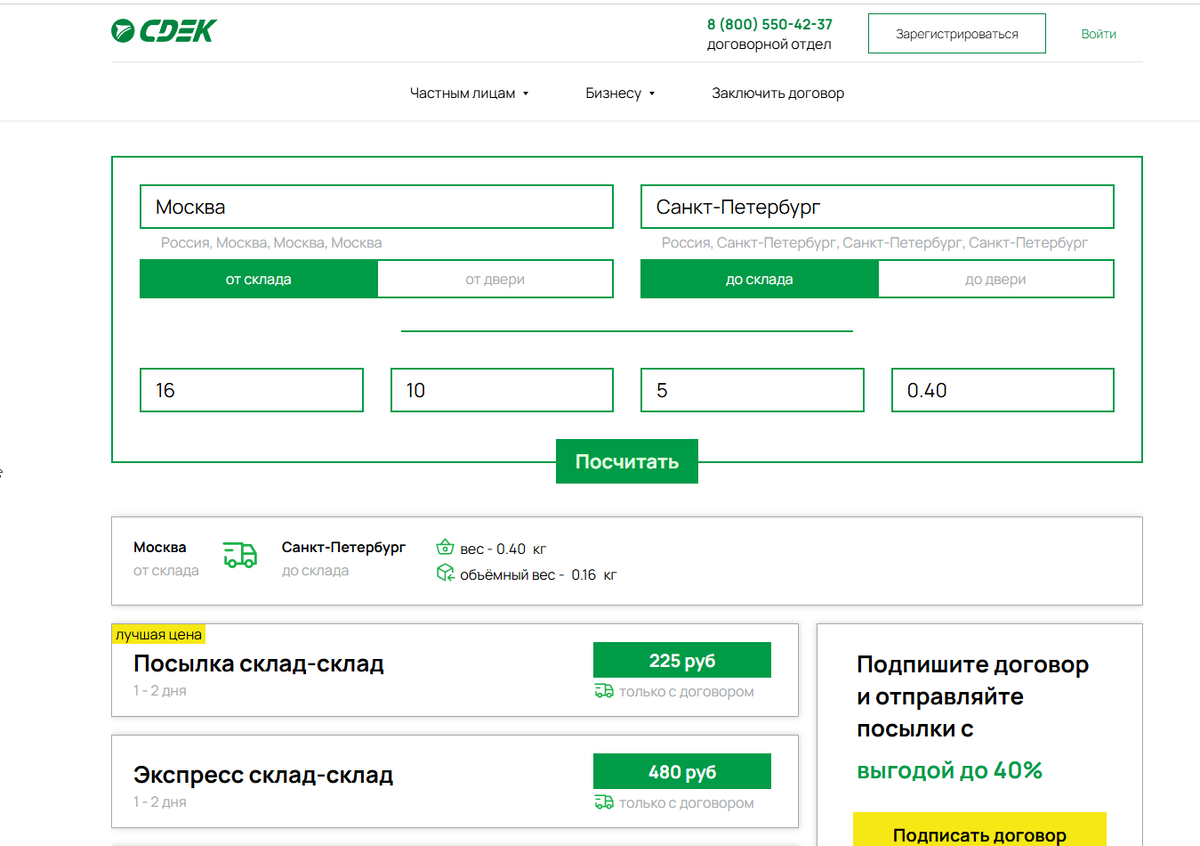The height and width of the screenshot is (846, 1200).
Task: Select 'до двери' delivery option
Action: click(x=996, y=279)
